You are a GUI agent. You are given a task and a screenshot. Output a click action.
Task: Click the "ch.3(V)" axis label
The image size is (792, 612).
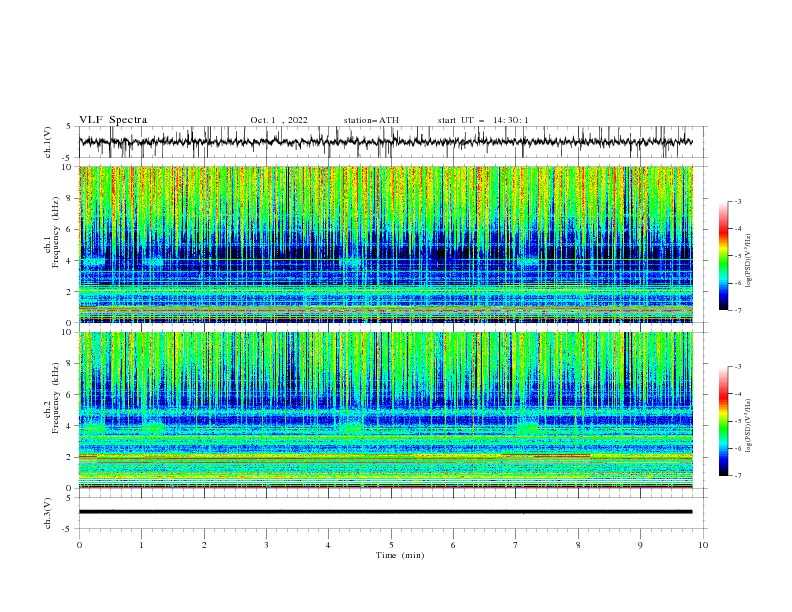click(x=48, y=513)
